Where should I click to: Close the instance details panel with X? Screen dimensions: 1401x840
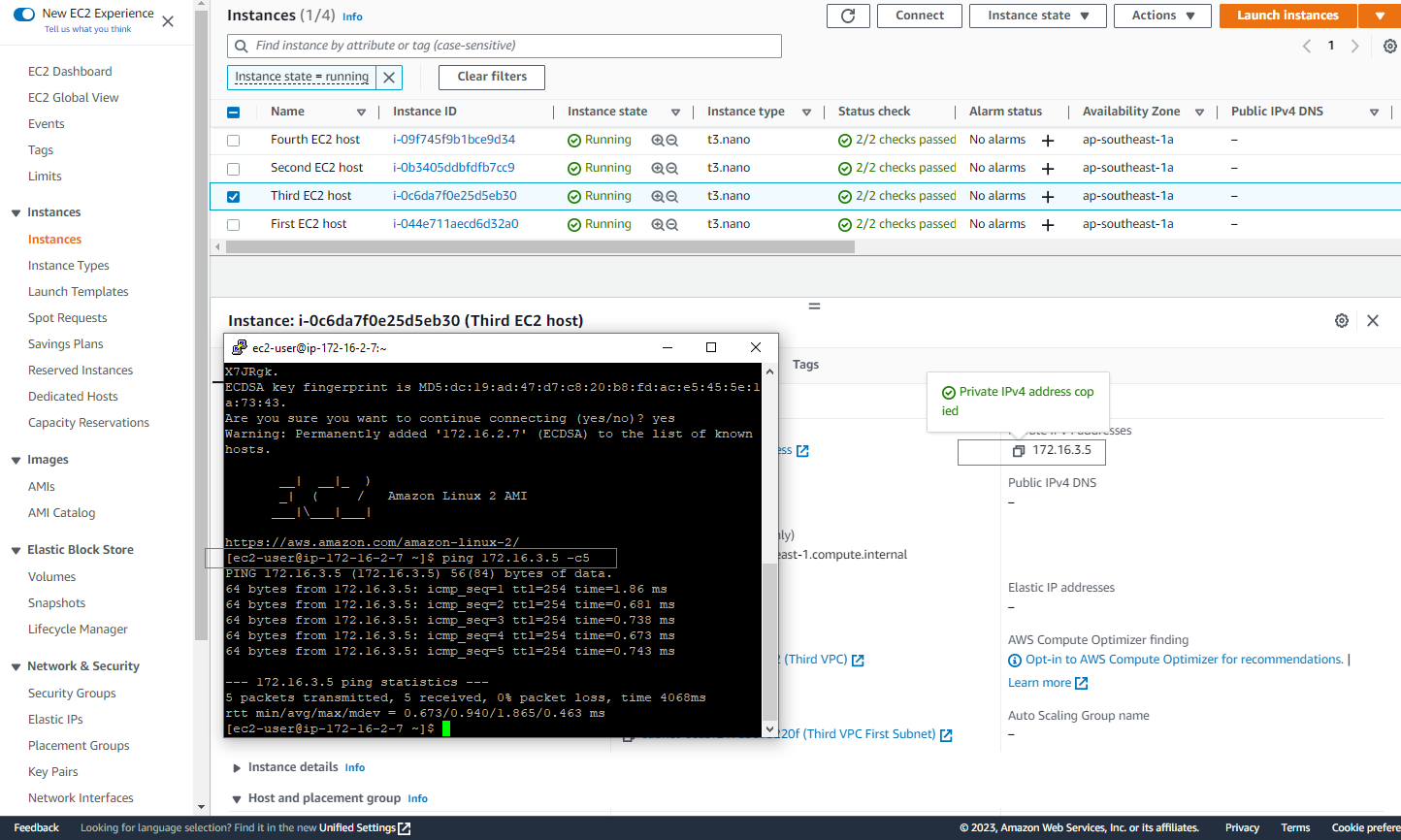click(1373, 320)
